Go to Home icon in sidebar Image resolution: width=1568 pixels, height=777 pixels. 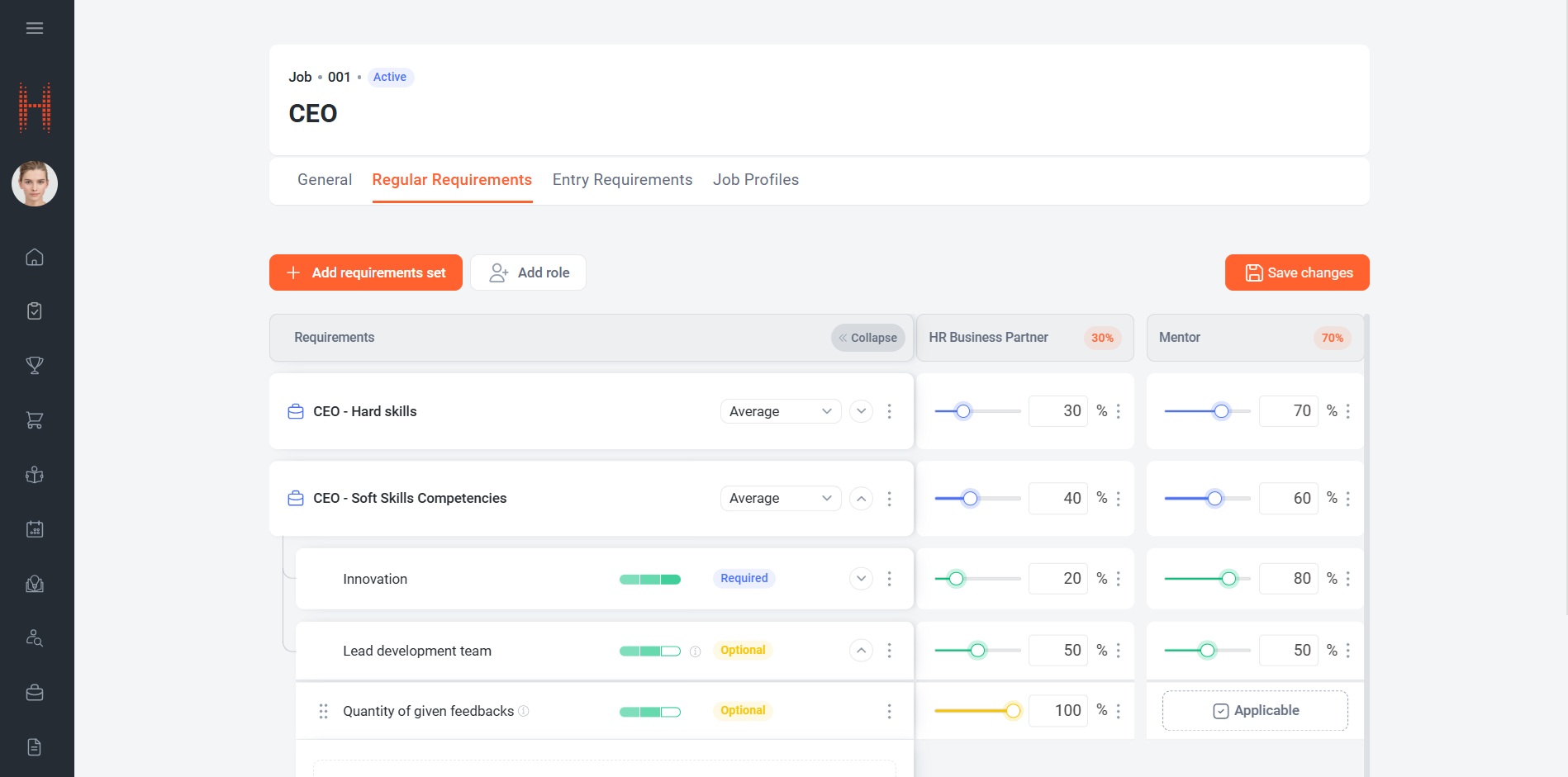[35, 257]
